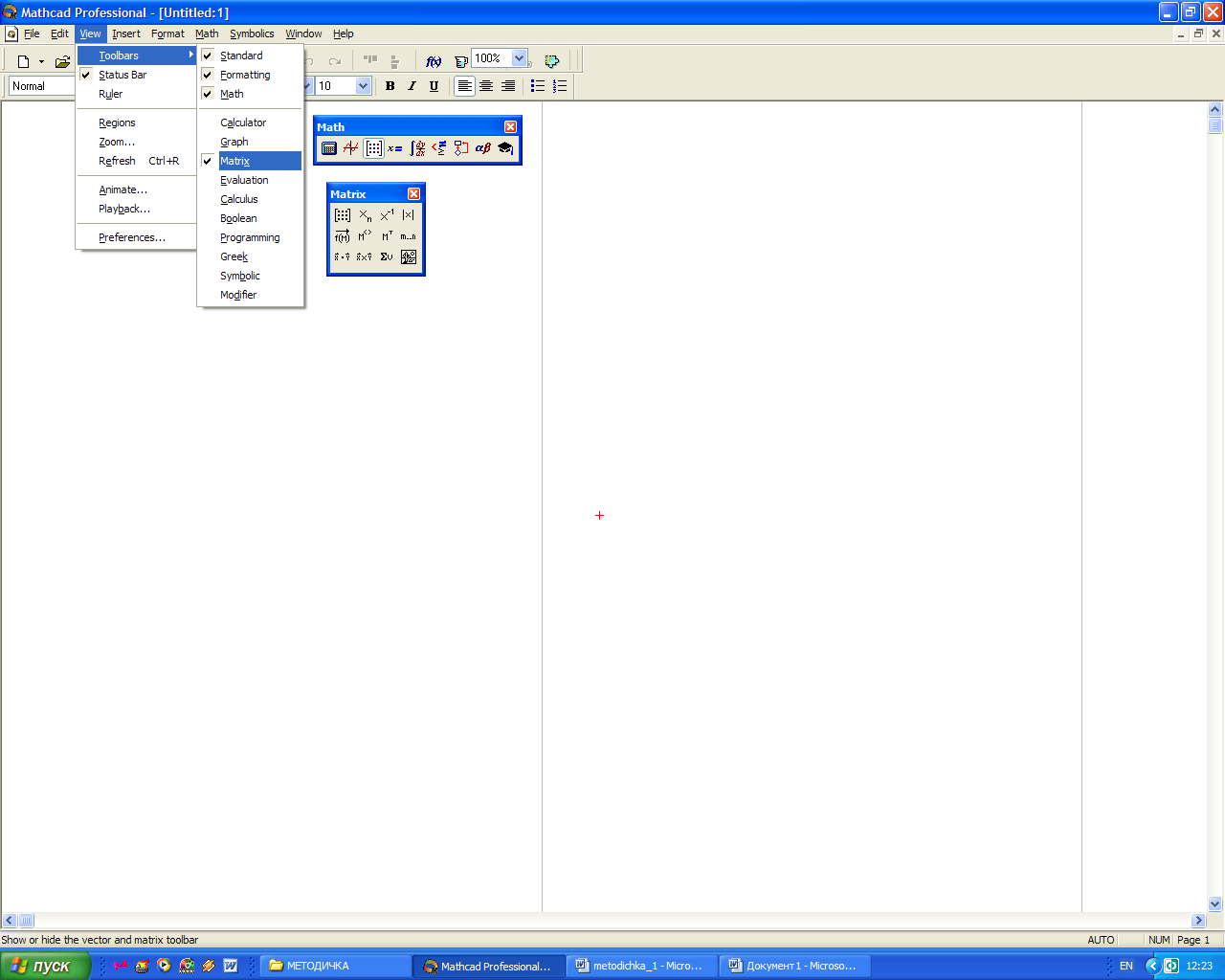Open the Toolbars submenu entry
This screenshot has width=1225, height=980.
[136, 56]
